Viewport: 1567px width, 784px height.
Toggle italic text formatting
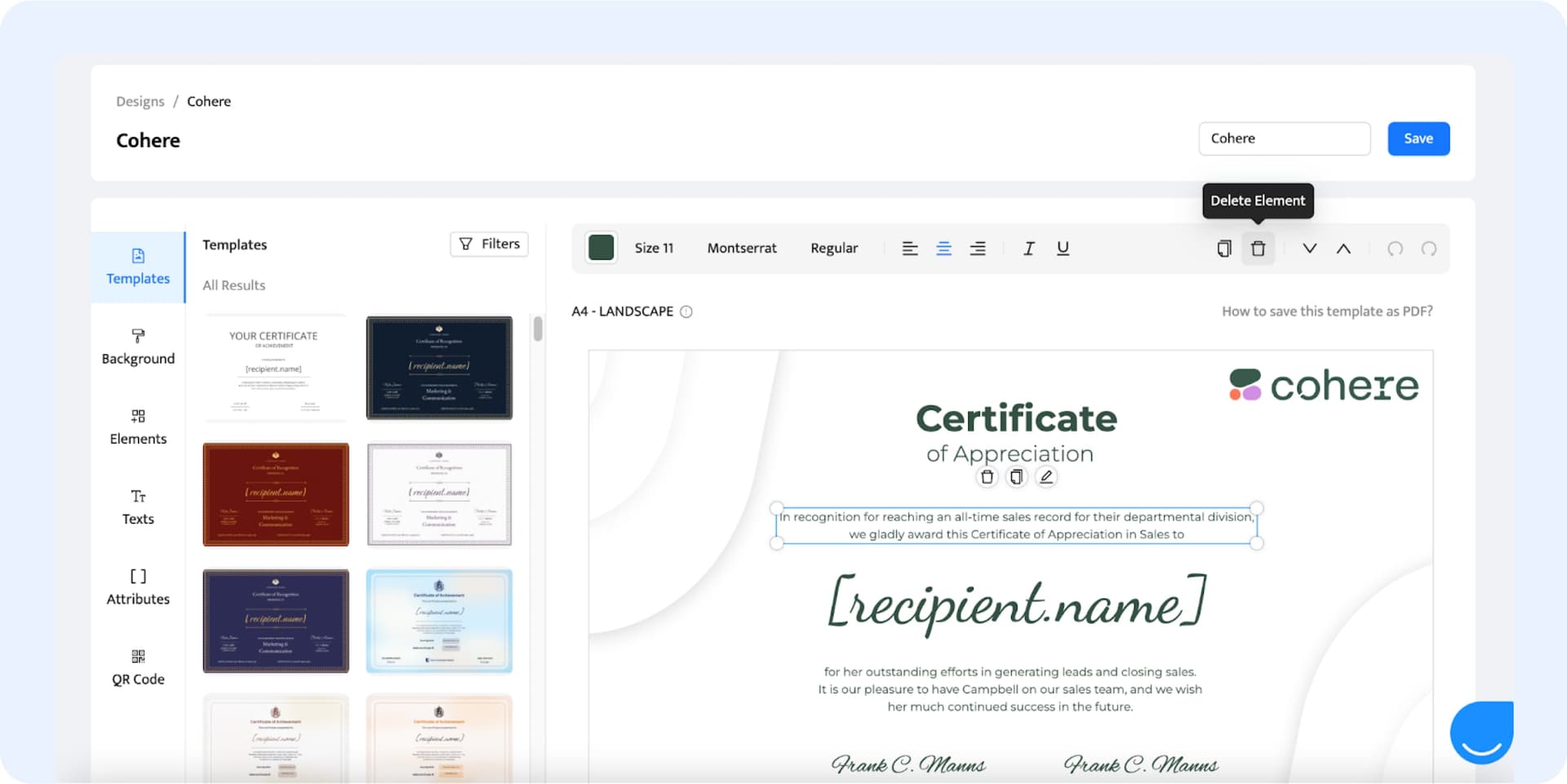[x=1028, y=249]
